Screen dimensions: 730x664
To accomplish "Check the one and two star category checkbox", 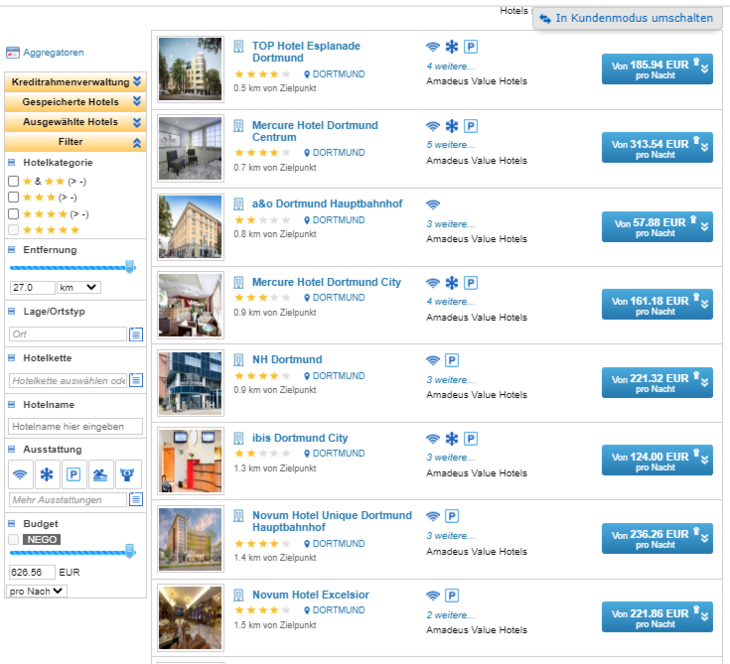I will (x=14, y=181).
